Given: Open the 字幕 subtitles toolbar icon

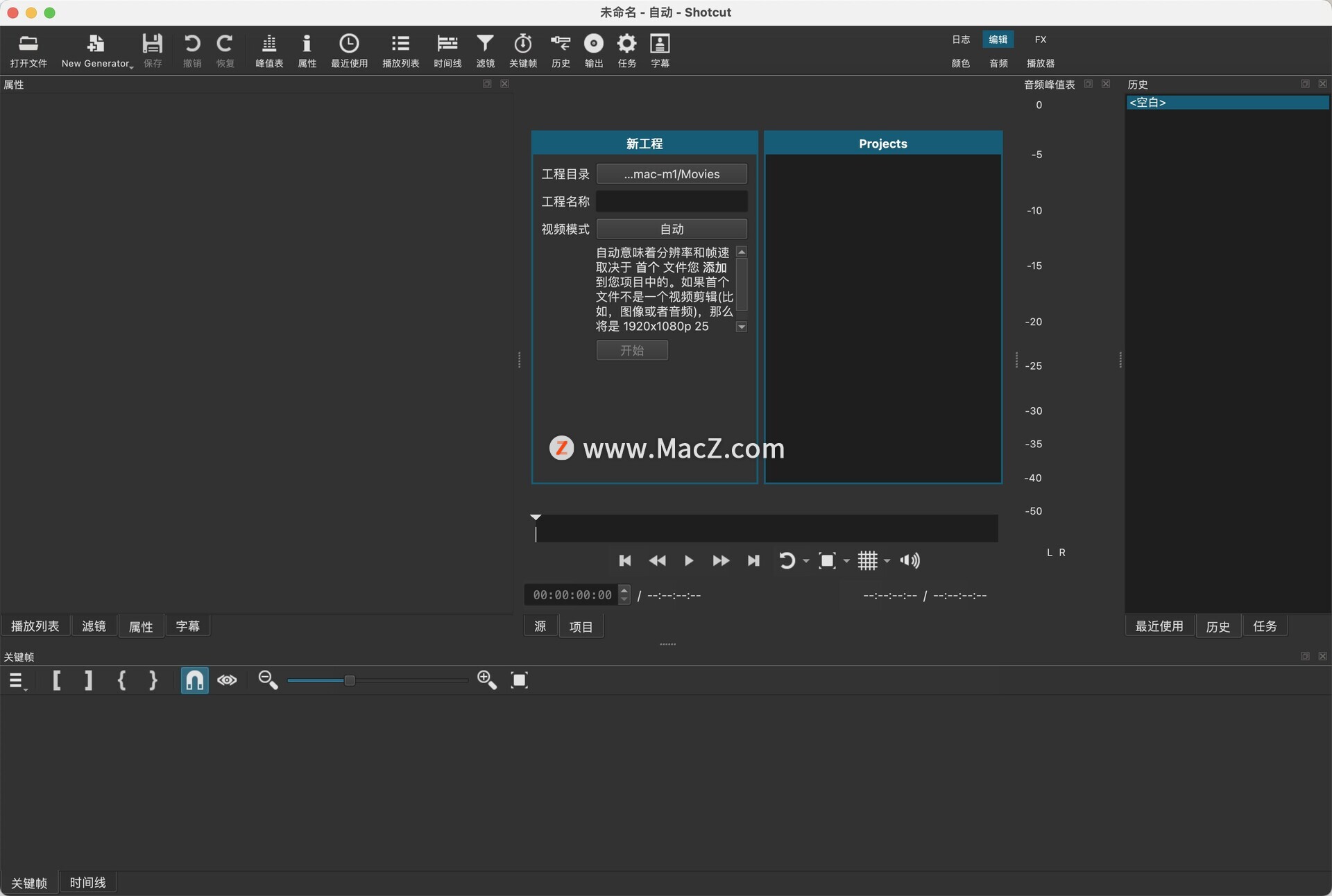Looking at the screenshot, I should pos(660,51).
